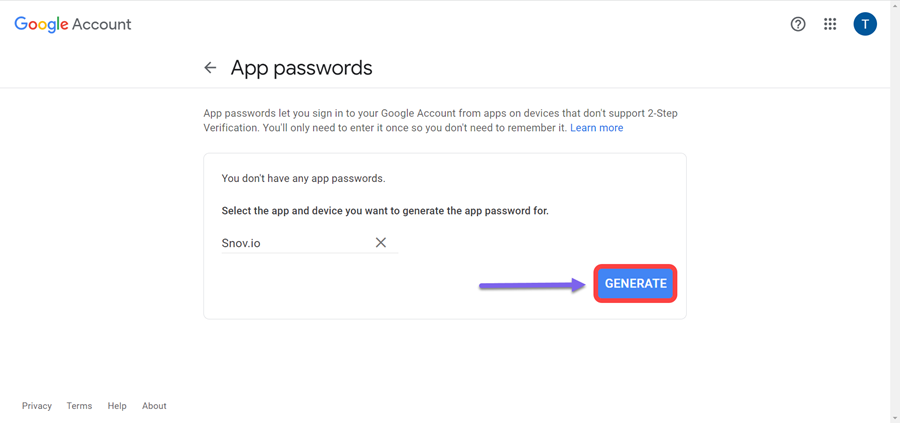Click the Google logo in the header
Screen dimensions: 900x423
point(41,24)
